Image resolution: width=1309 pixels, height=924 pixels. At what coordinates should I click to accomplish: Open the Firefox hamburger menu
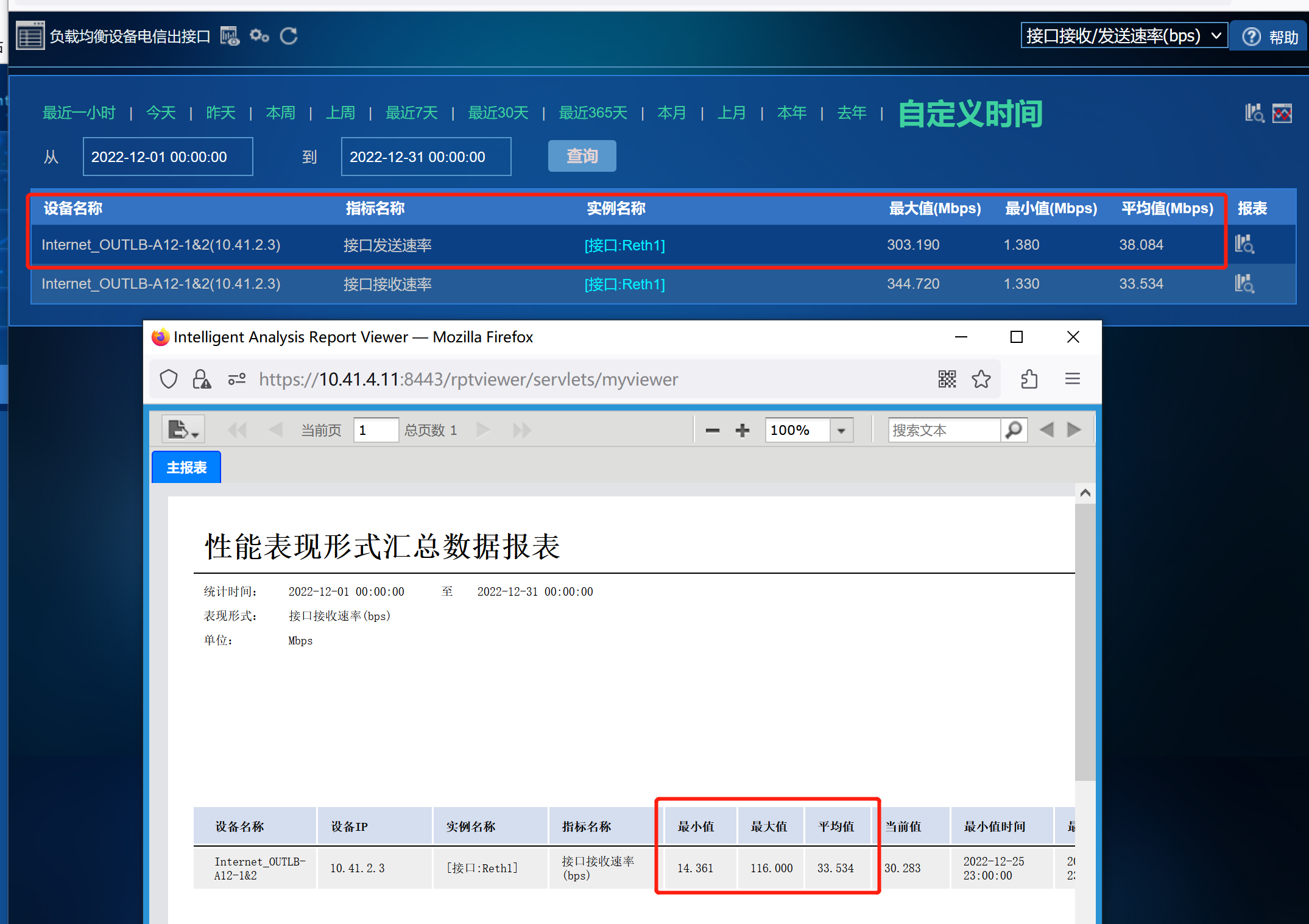coord(1072,379)
